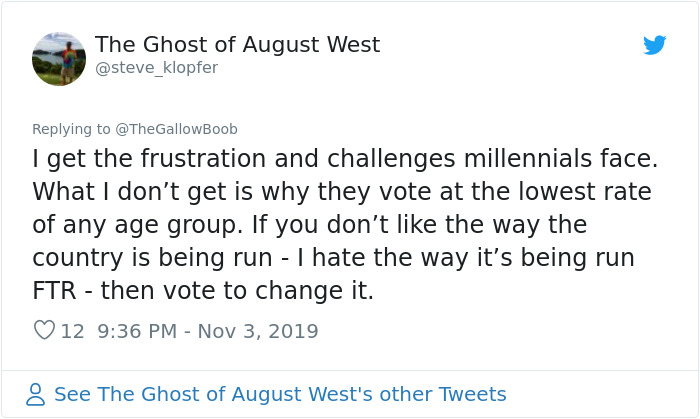Click the @steve_klopfer handle
Viewport: 700px width, 419px height.
click(x=157, y=68)
